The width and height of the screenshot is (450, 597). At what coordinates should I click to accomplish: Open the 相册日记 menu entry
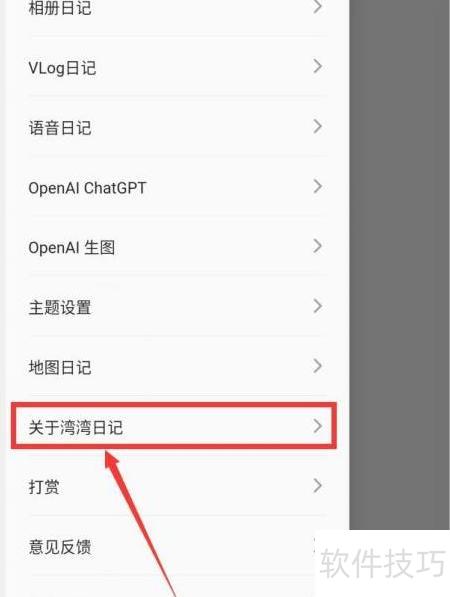(x=177, y=9)
